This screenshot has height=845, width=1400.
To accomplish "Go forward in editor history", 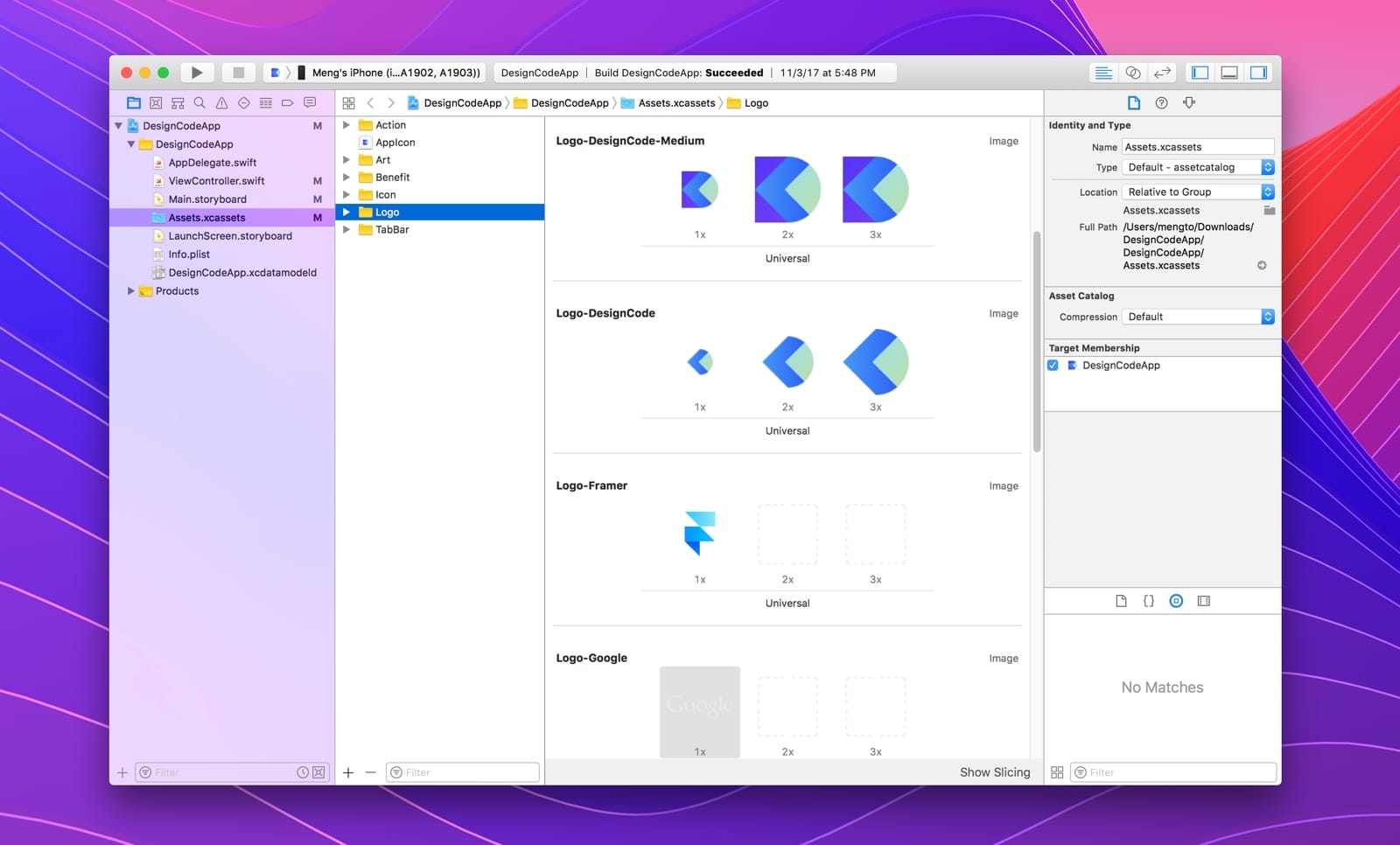I will tap(391, 102).
